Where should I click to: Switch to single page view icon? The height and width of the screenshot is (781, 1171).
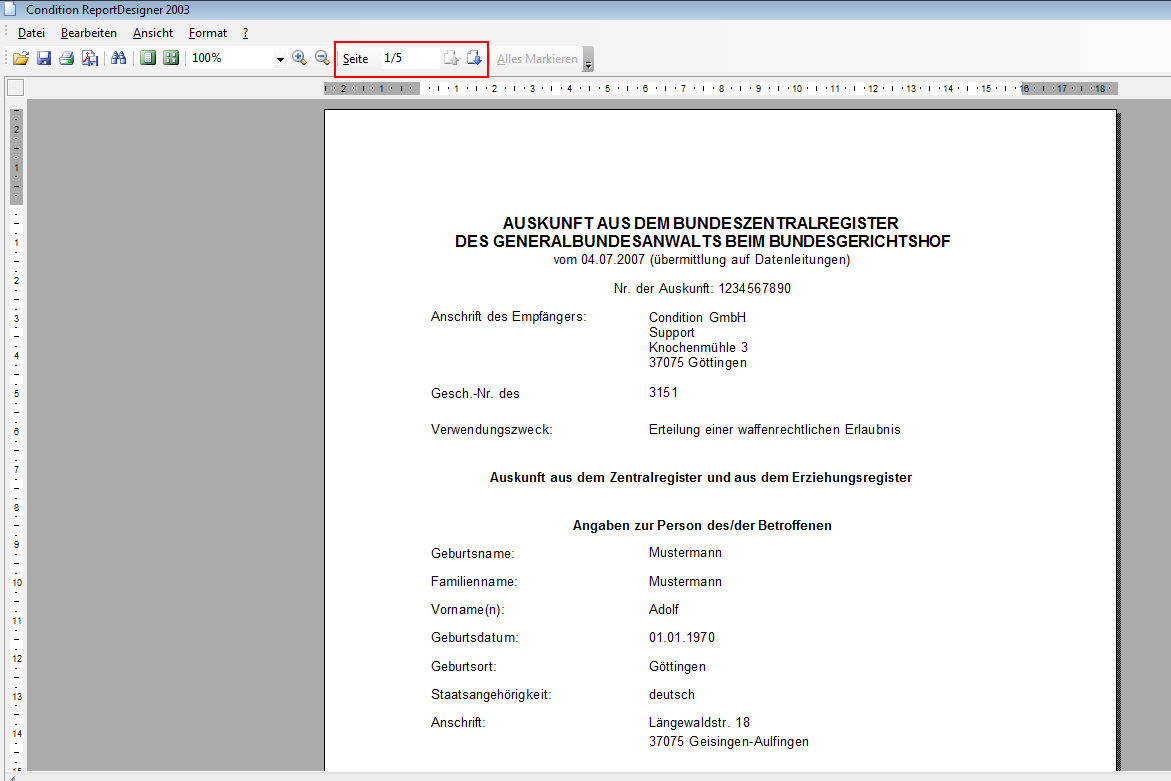click(x=148, y=58)
